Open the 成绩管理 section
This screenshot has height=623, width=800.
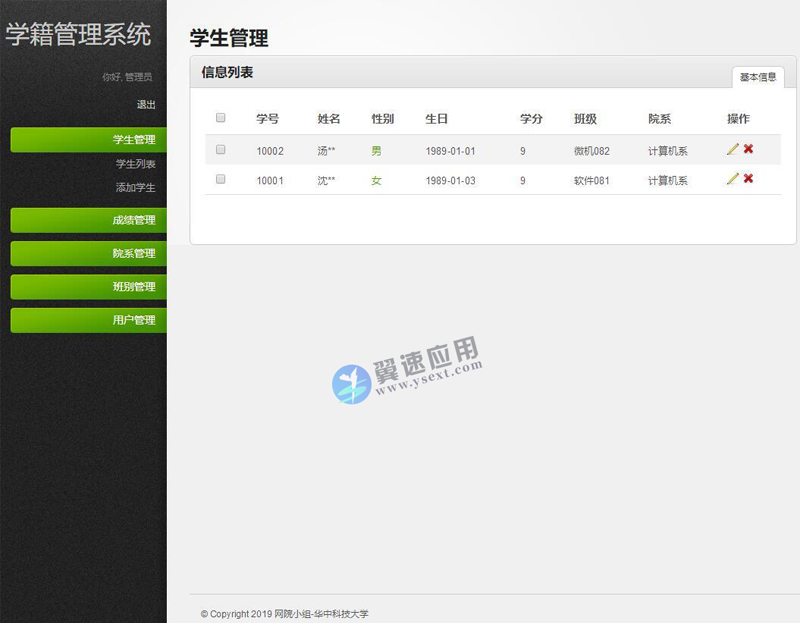click(87, 220)
